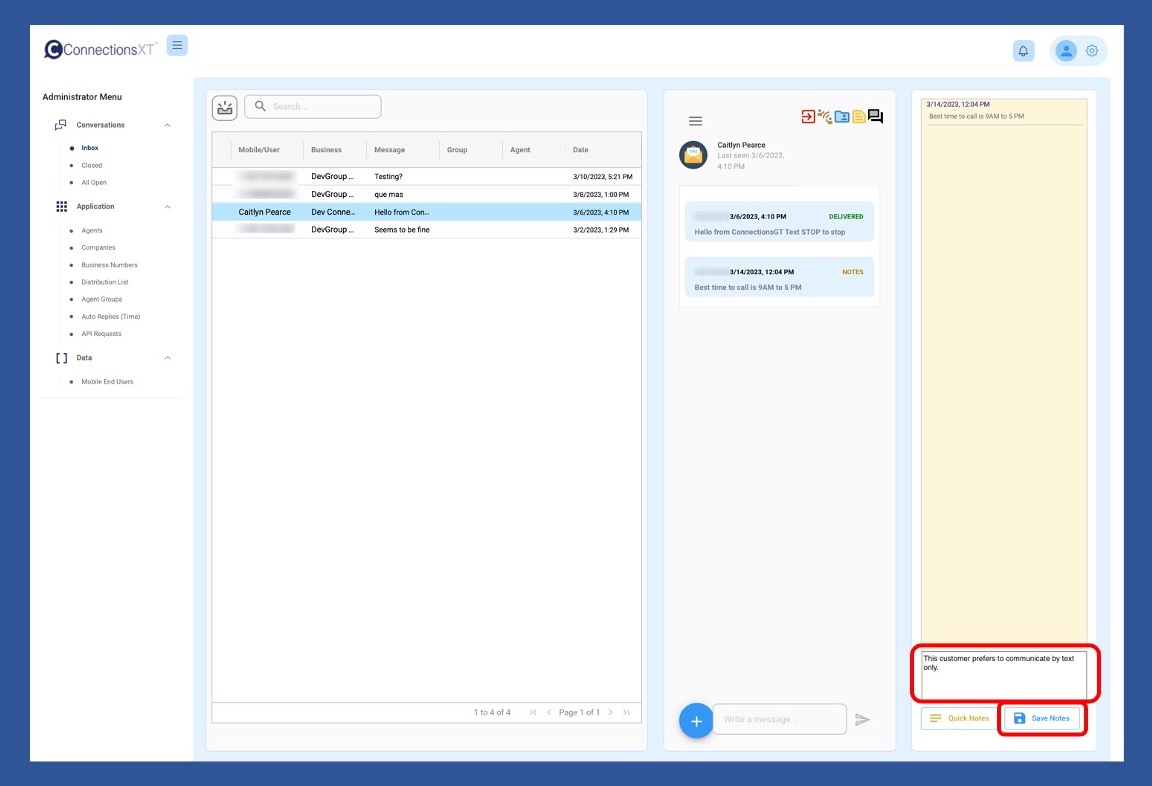Click the Save Notes button

pyautogui.click(x=1041, y=718)
